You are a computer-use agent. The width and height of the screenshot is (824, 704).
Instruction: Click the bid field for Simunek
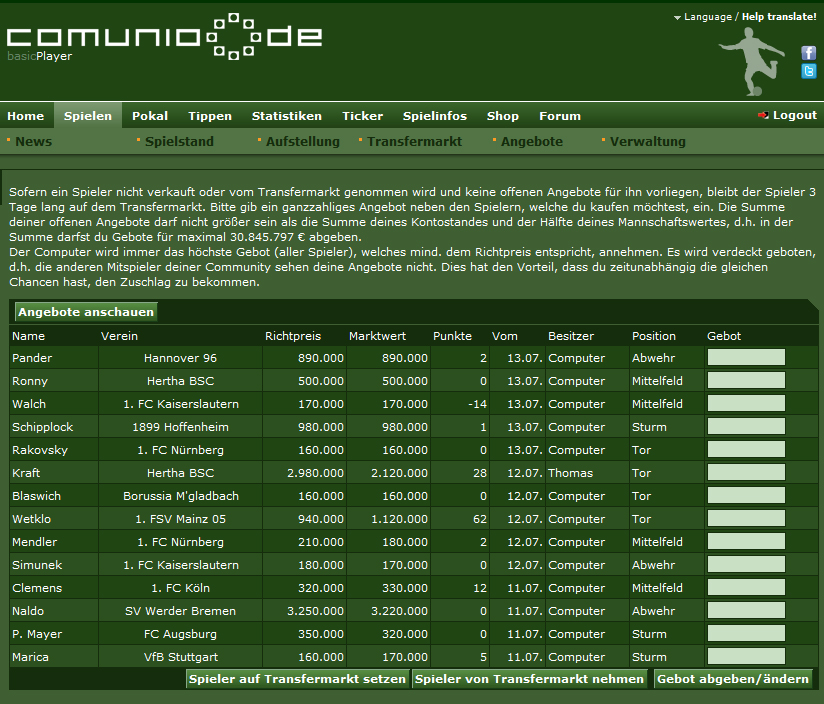[x=746, y=564]
